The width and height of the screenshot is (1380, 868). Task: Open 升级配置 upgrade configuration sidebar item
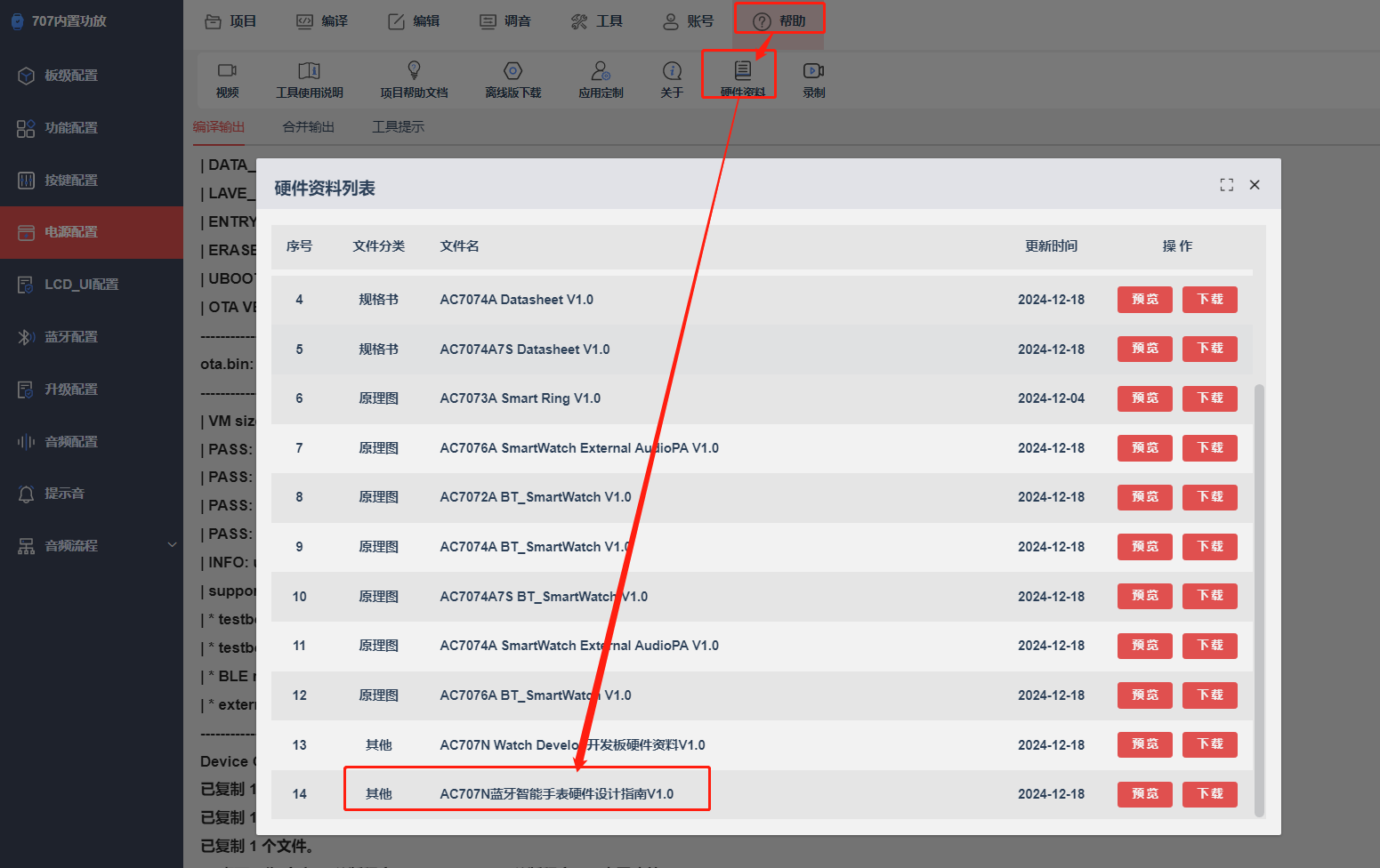point(92,390)
